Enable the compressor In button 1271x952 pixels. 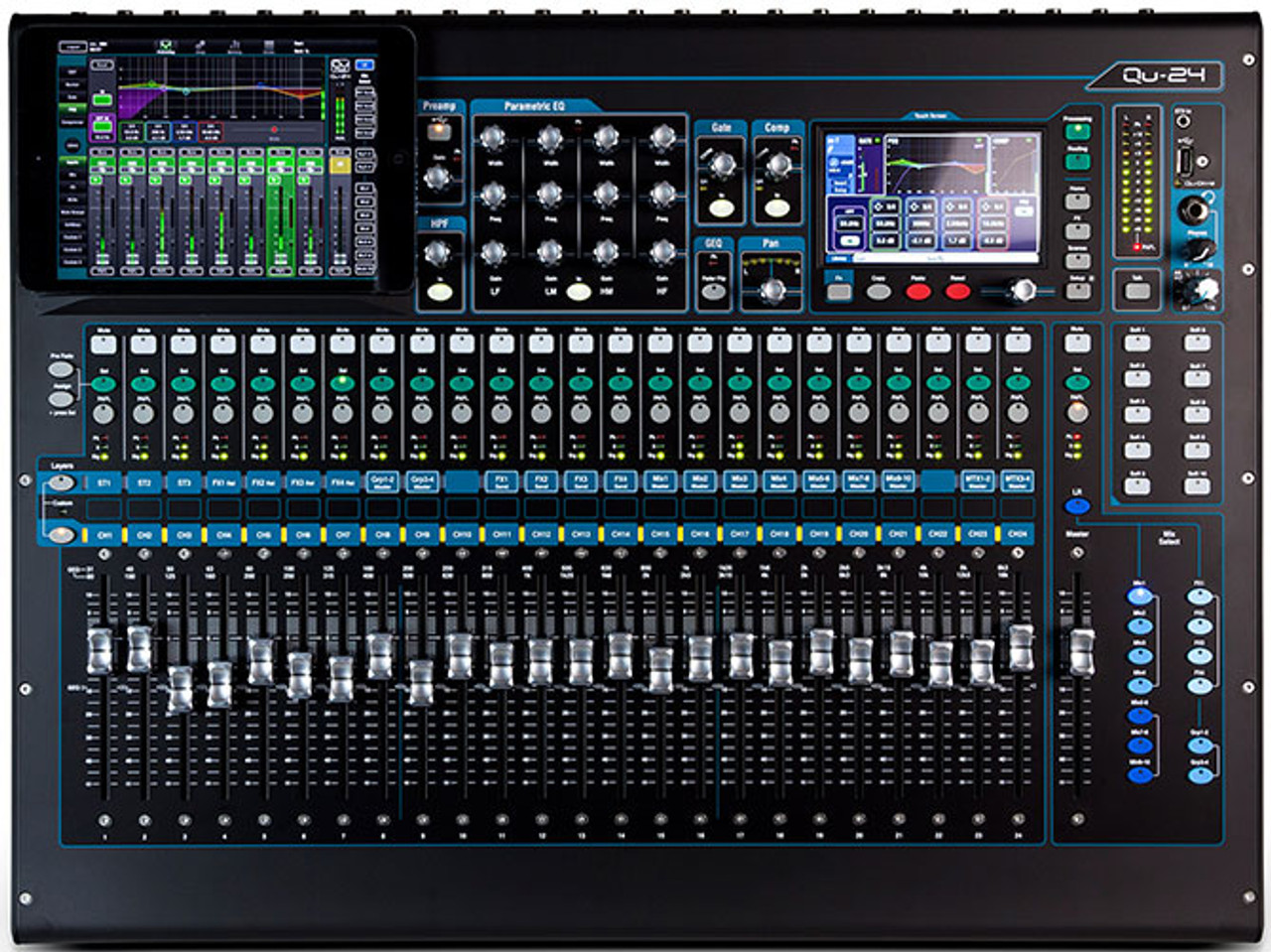777,207
